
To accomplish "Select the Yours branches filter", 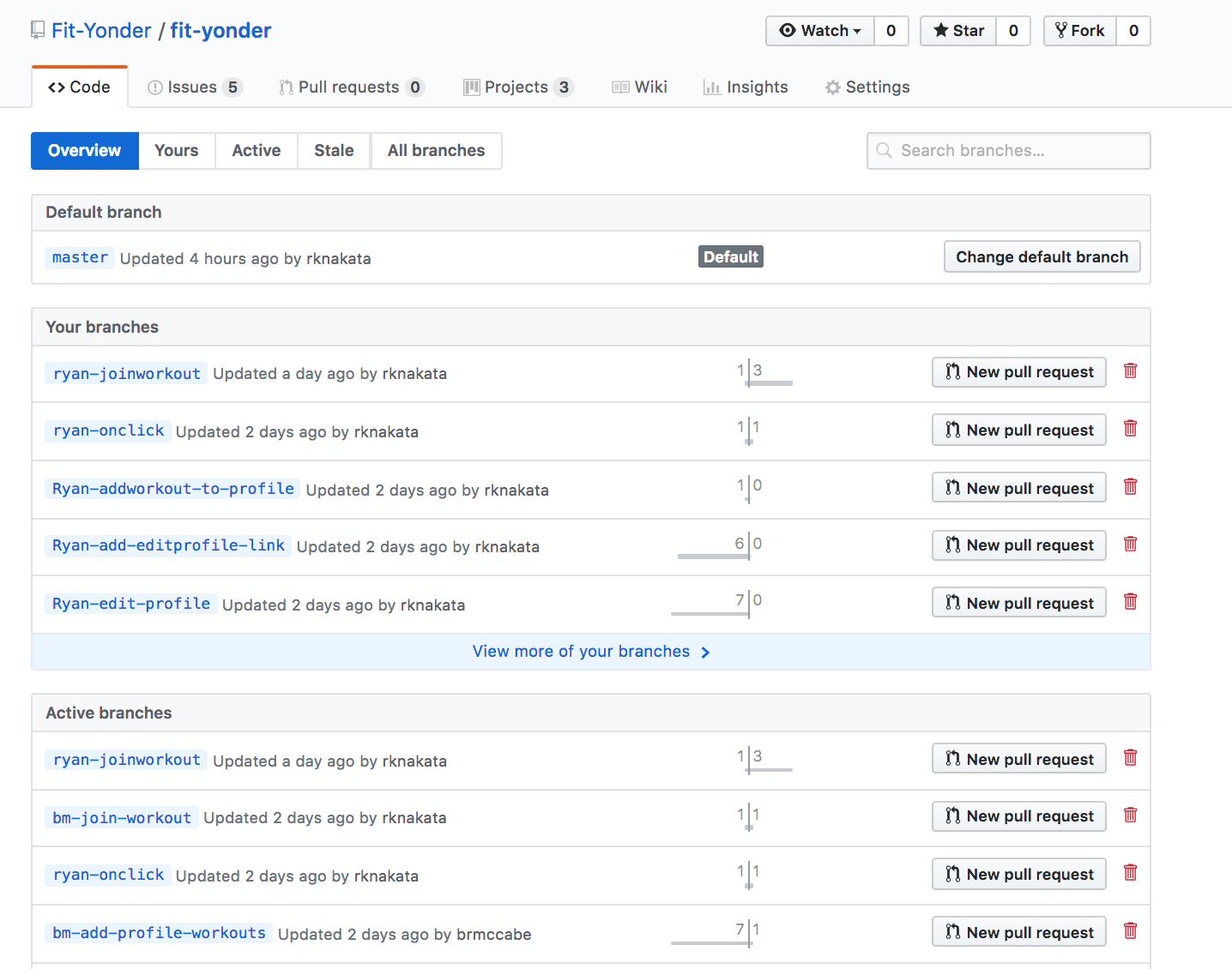I will click(x=177, y=151).
